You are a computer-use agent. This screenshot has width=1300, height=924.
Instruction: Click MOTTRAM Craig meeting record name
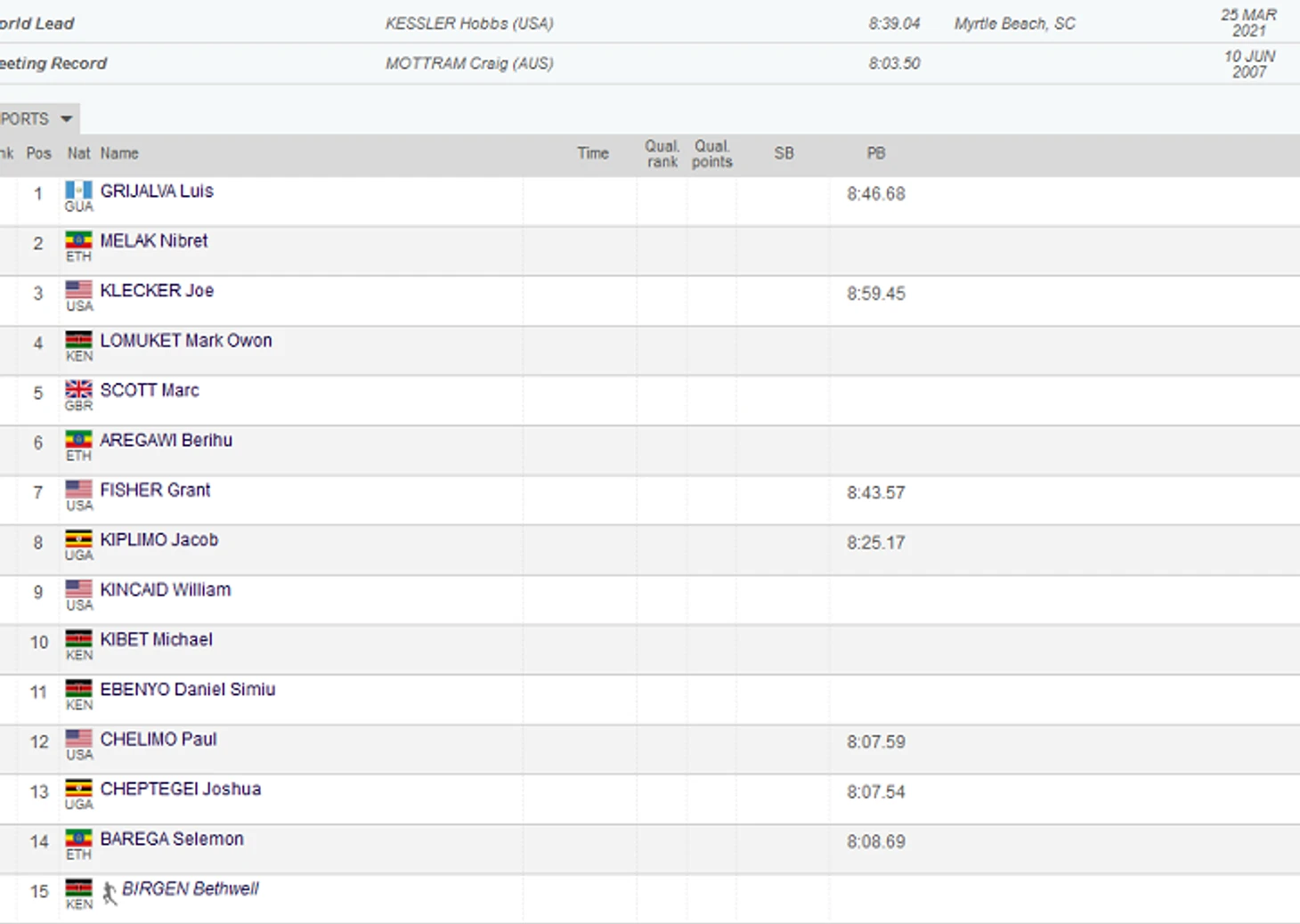[x=468, y=64]
